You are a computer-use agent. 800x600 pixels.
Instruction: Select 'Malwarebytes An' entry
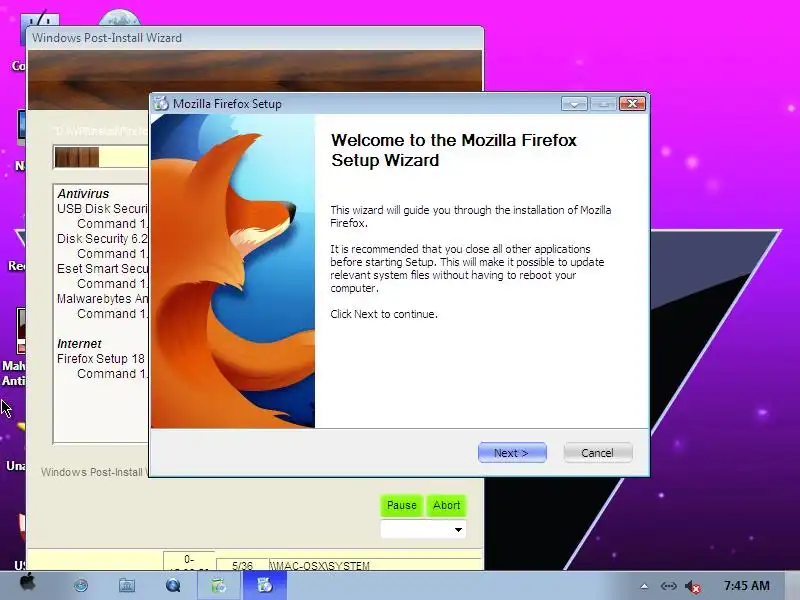(102, 299)
